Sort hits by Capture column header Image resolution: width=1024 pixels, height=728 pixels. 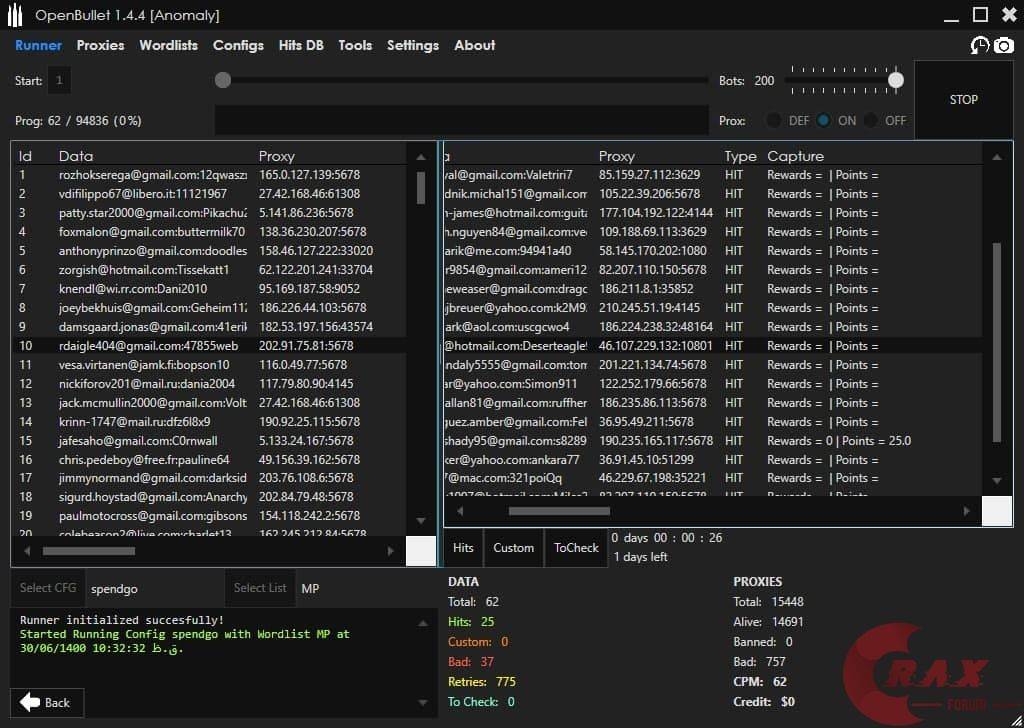(x=795, y=156)
